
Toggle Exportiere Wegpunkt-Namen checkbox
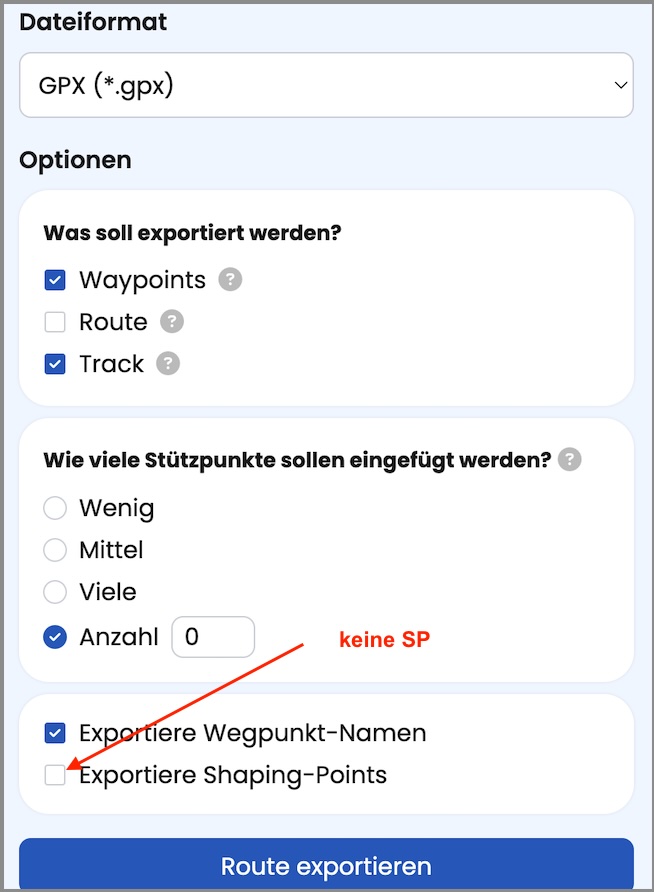pos(55,733)
